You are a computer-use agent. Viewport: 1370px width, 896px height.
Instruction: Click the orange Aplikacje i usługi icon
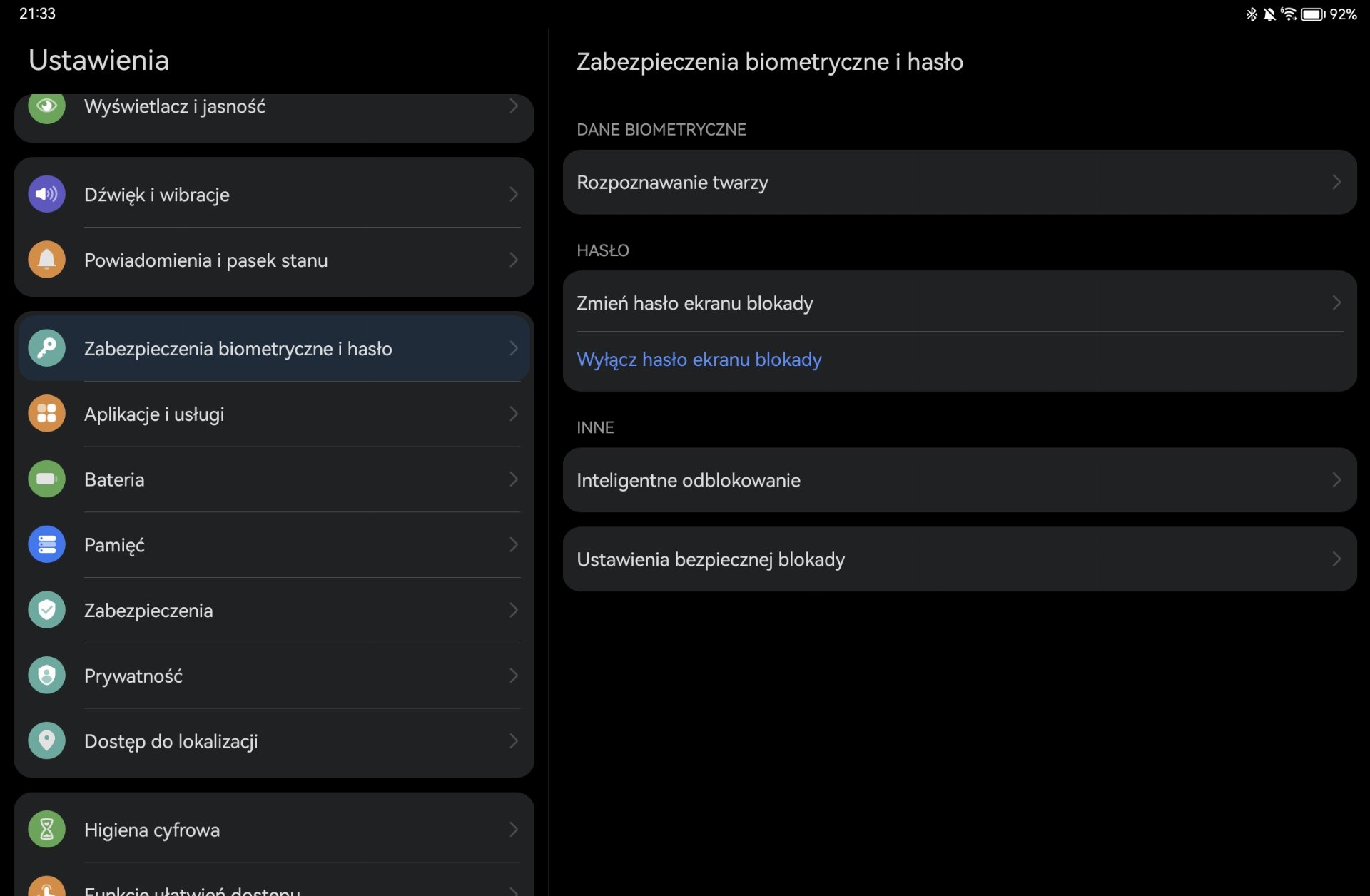tap(46, 414)
